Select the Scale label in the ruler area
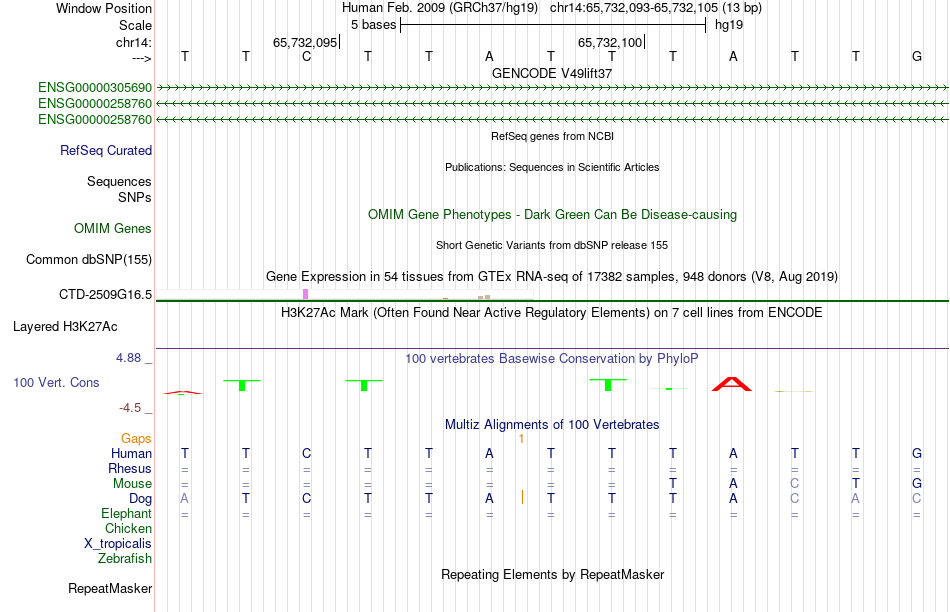 [135, 25]
